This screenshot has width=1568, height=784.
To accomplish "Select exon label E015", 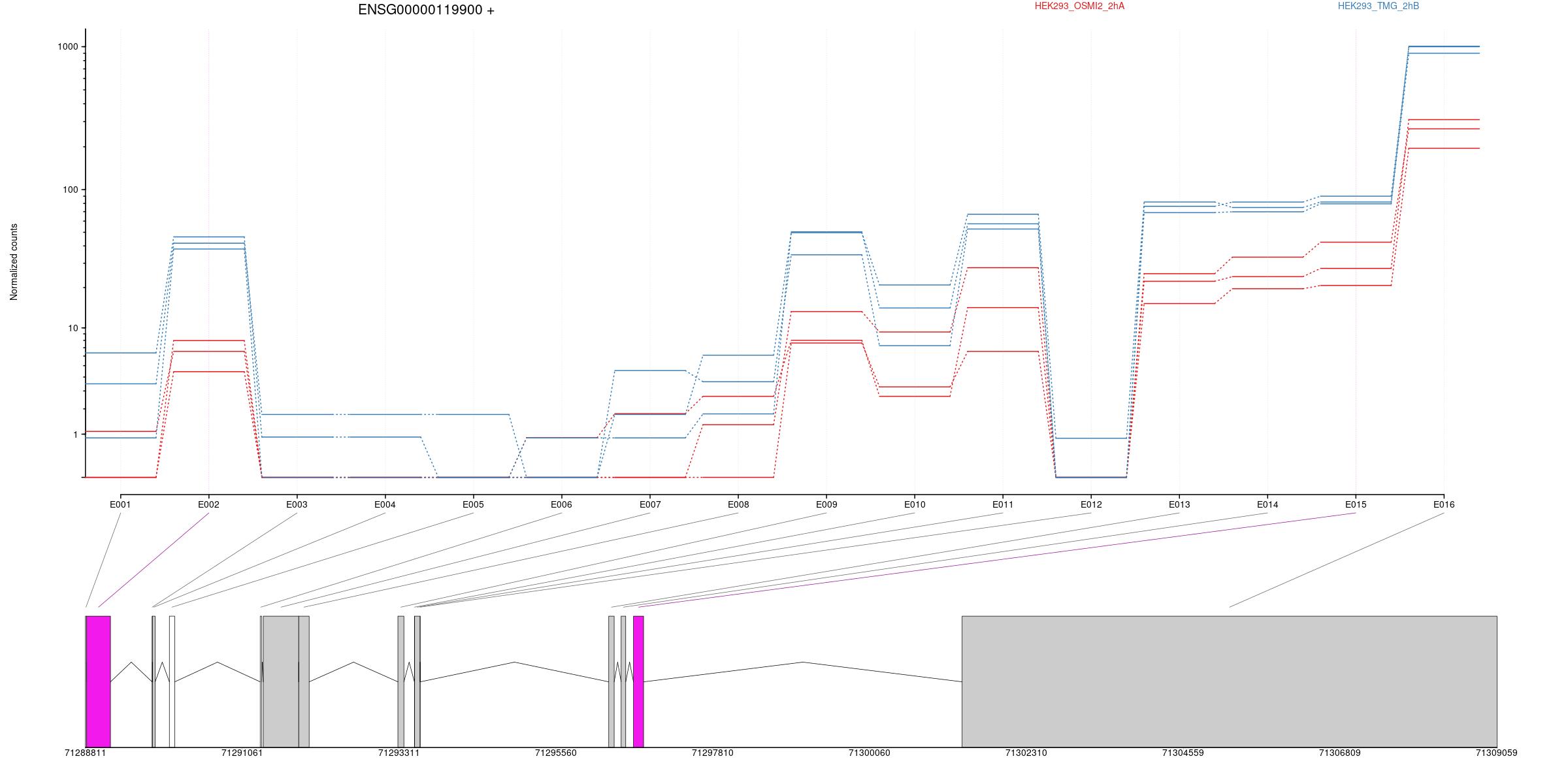I will [x=1356, y=504].
